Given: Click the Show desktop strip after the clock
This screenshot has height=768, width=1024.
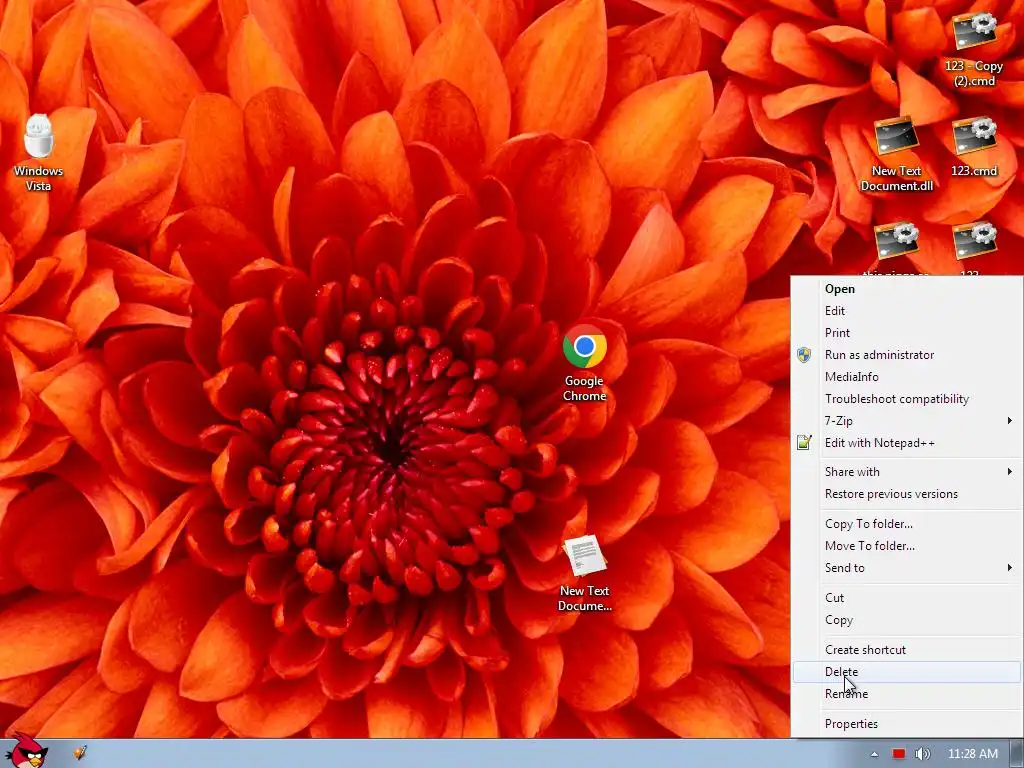Looking at the screenshot, I should pos(1018,754).
